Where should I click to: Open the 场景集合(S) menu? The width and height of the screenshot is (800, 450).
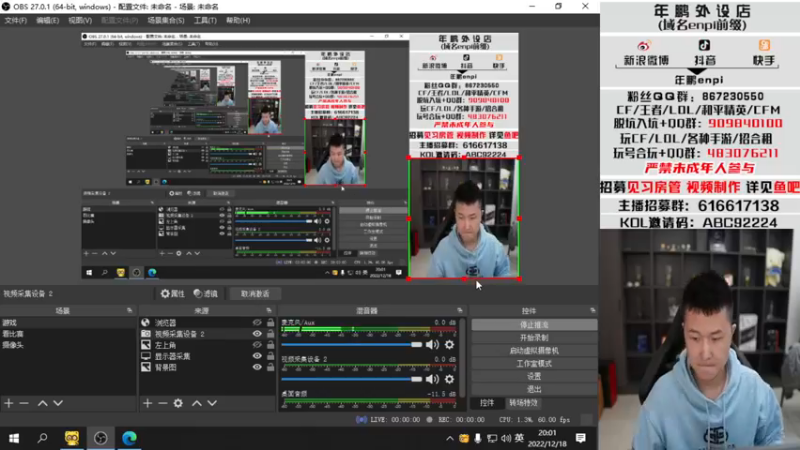point(166,20)
